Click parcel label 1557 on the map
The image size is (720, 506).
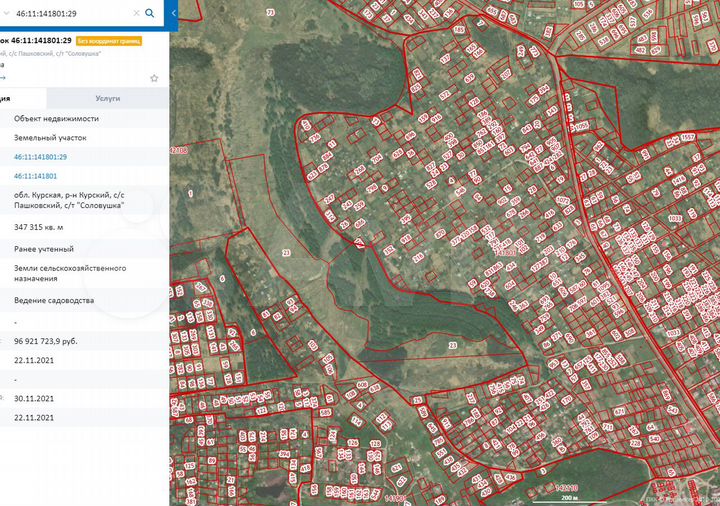pos(688,137)
